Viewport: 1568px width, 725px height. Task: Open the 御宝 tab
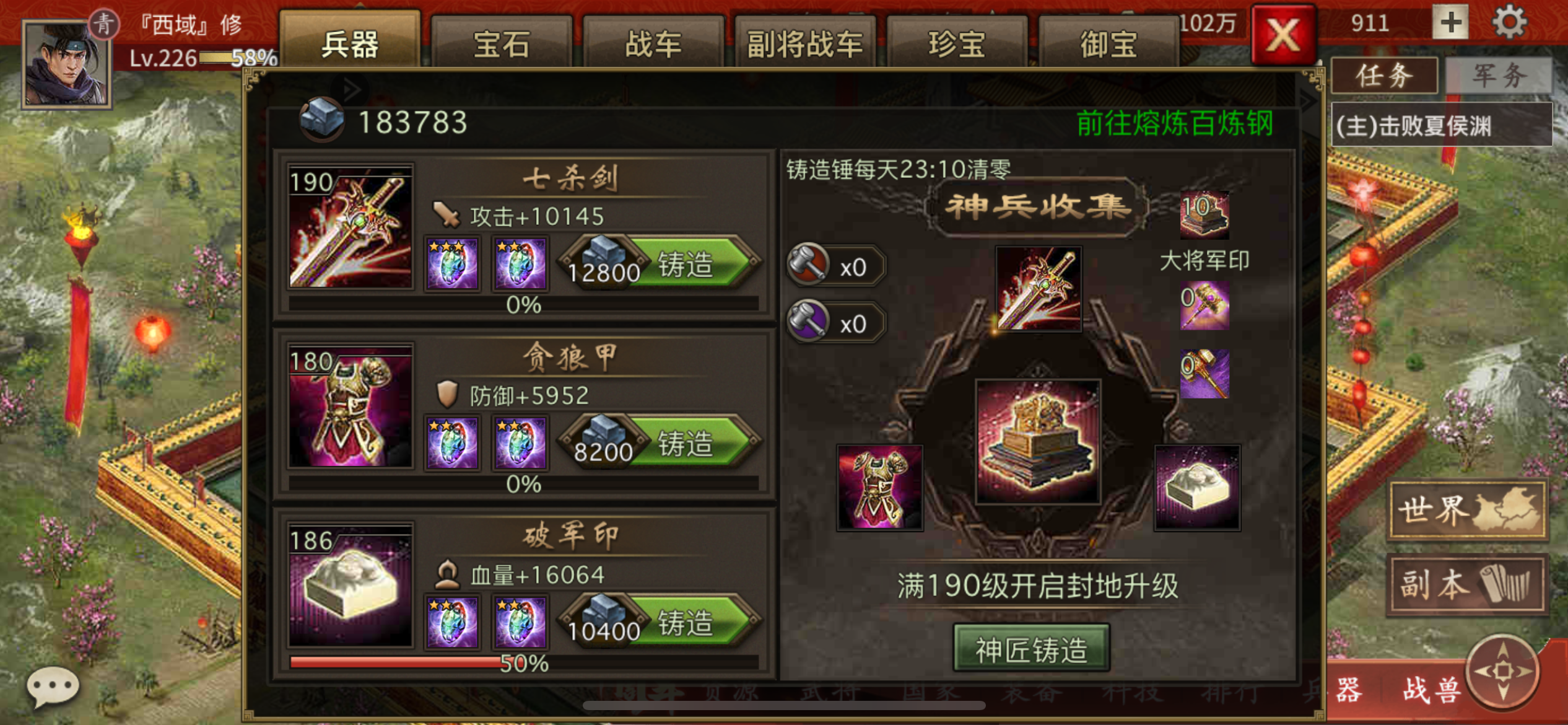[1108, 43]
